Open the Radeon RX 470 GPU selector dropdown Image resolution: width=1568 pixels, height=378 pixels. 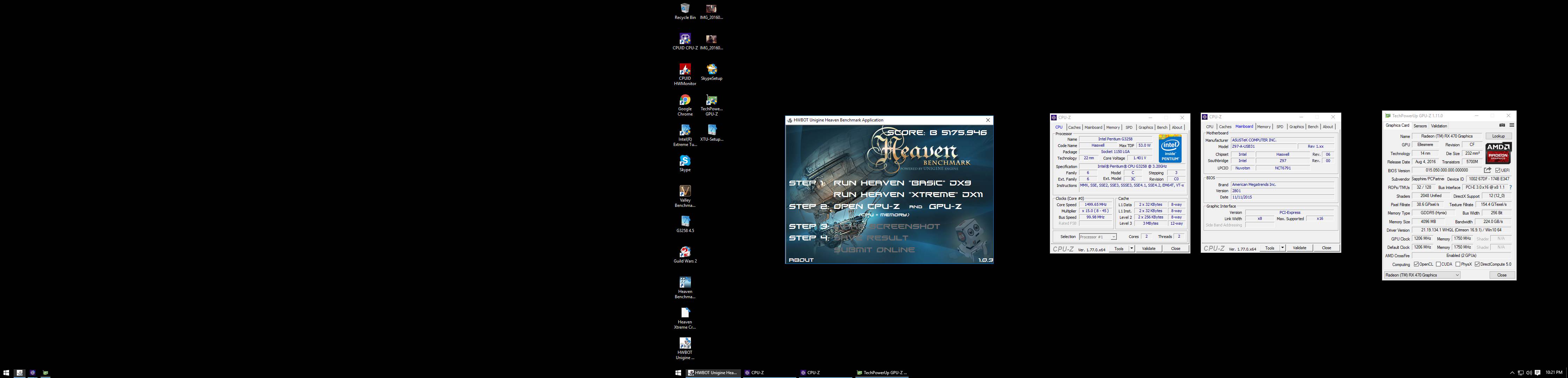point(1422,275)
